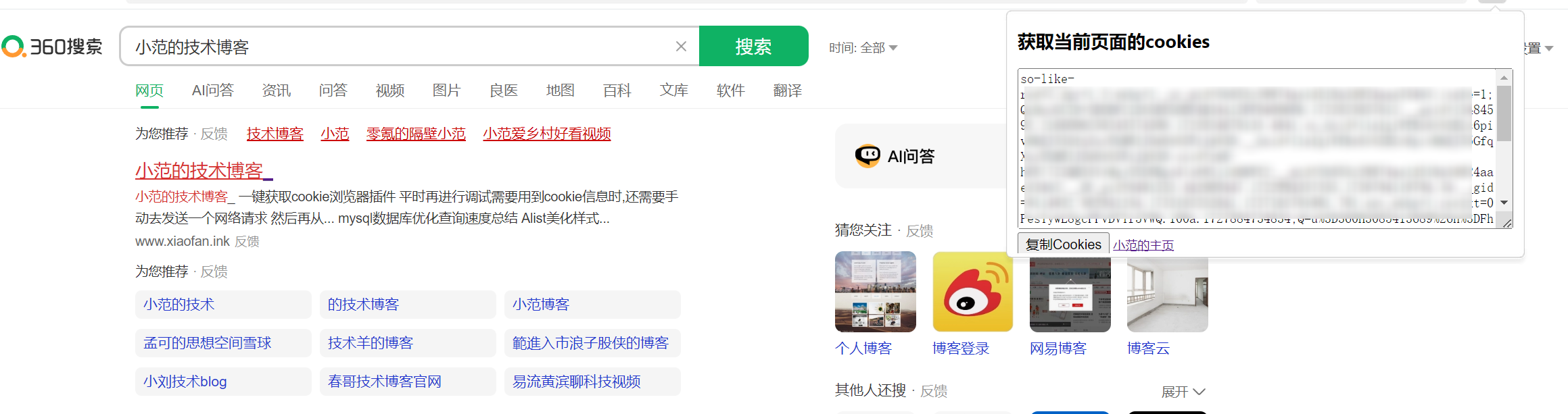Click 反馈 beside 其他人还搜
This screenshot has width=1568, height=414.
coord(934,391)
